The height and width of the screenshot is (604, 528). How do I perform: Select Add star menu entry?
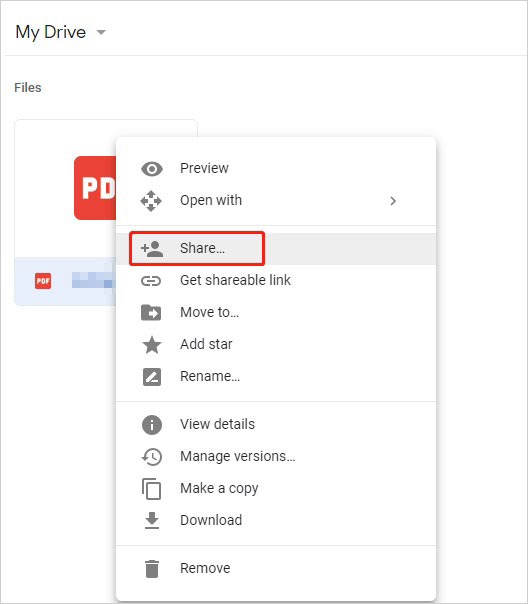pos(276,344)
